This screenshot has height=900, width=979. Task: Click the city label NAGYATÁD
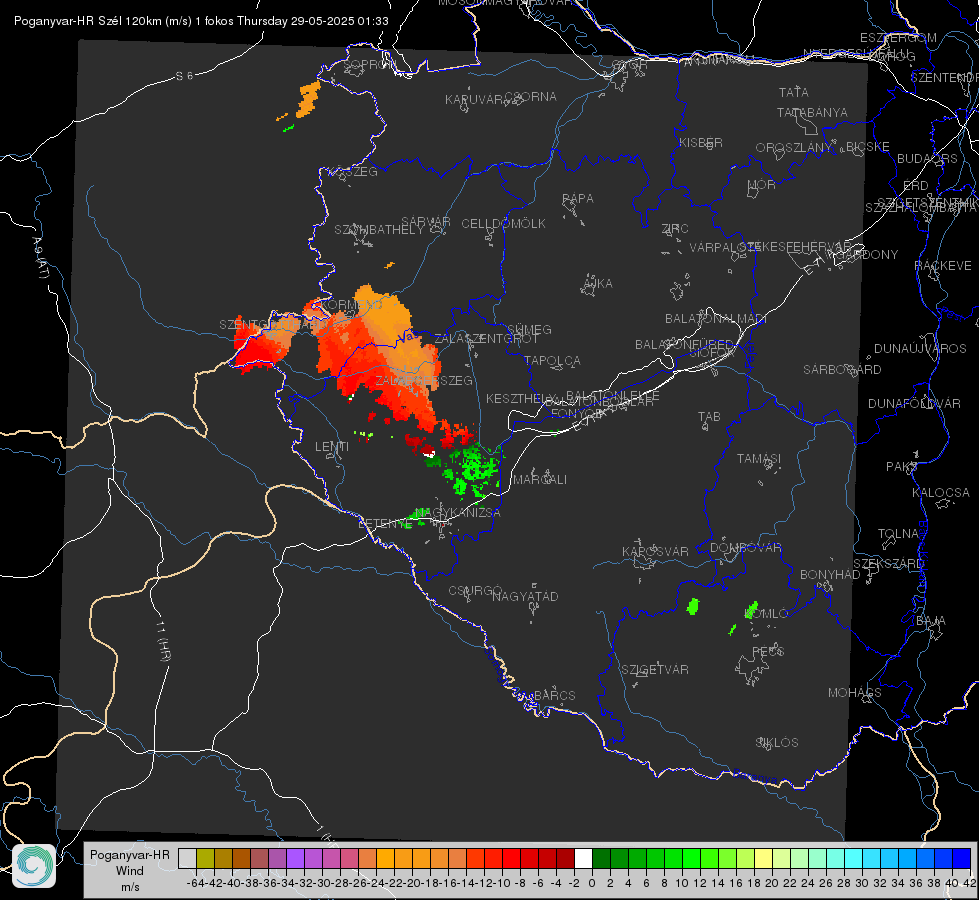pyautogui.click(x=525, y=596)
